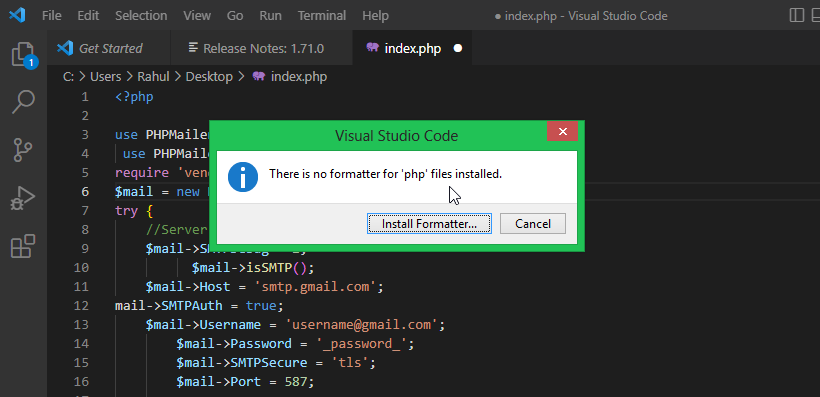Open the Terminal menu
The image size is (820, 397).
tap(322, 16)
